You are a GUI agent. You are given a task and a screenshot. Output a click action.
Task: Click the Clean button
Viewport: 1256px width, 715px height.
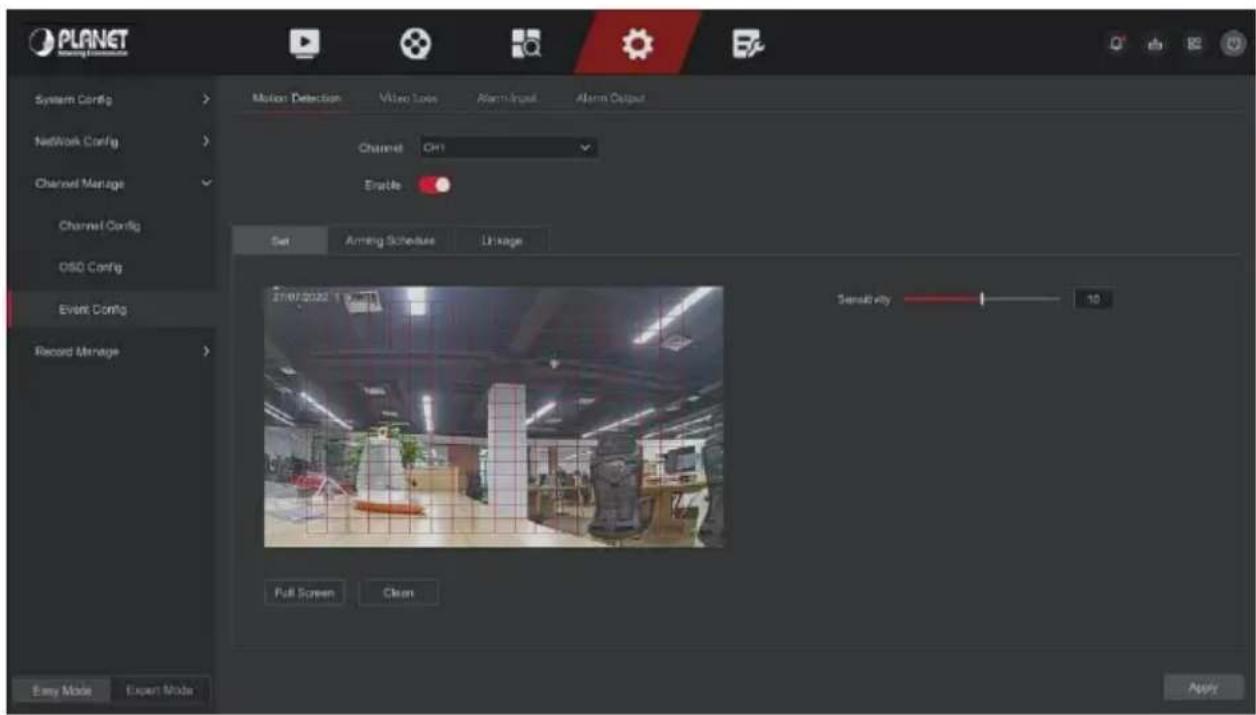click(x=398, y=592)
